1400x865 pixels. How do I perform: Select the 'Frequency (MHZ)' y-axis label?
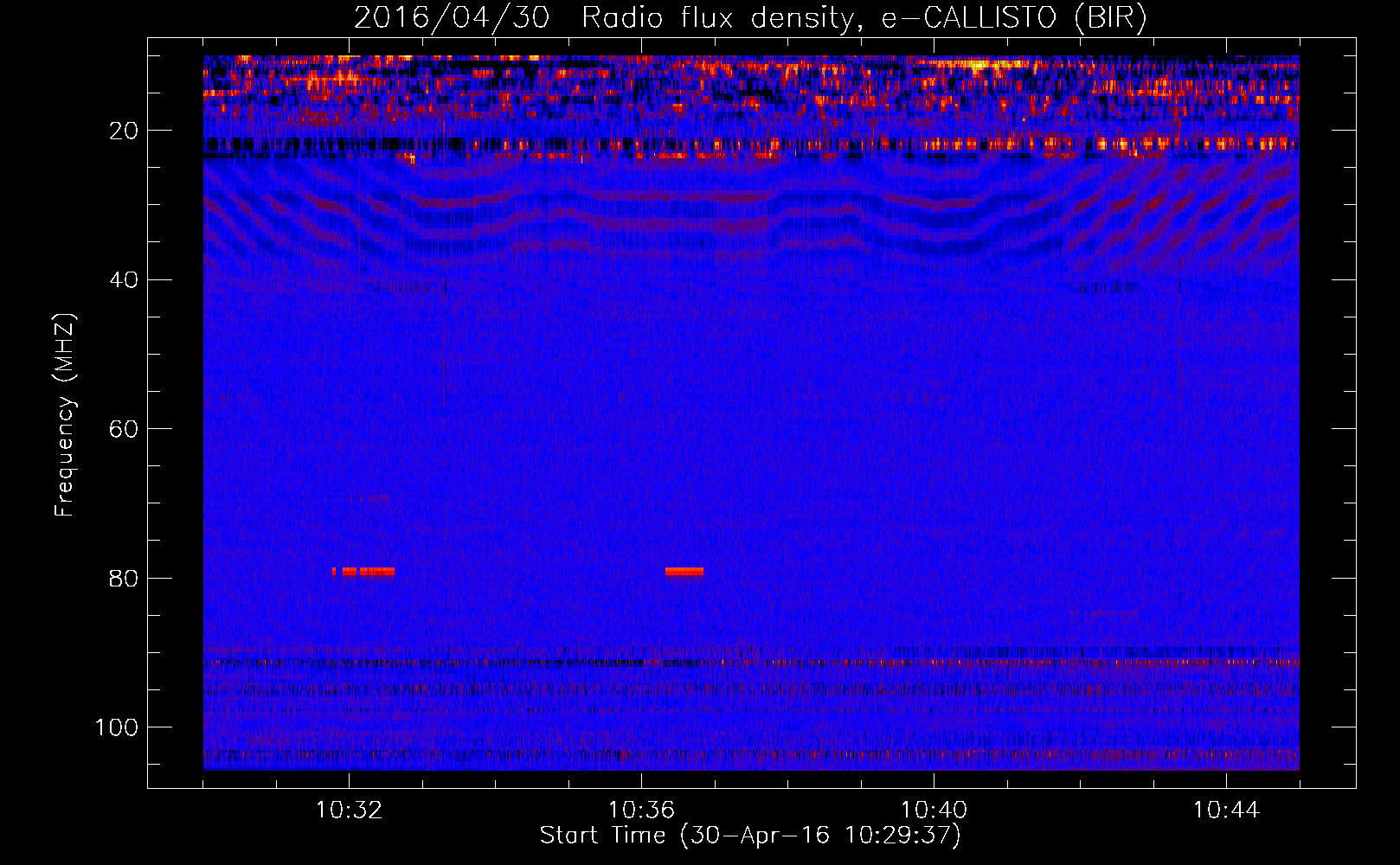(65, 415)
